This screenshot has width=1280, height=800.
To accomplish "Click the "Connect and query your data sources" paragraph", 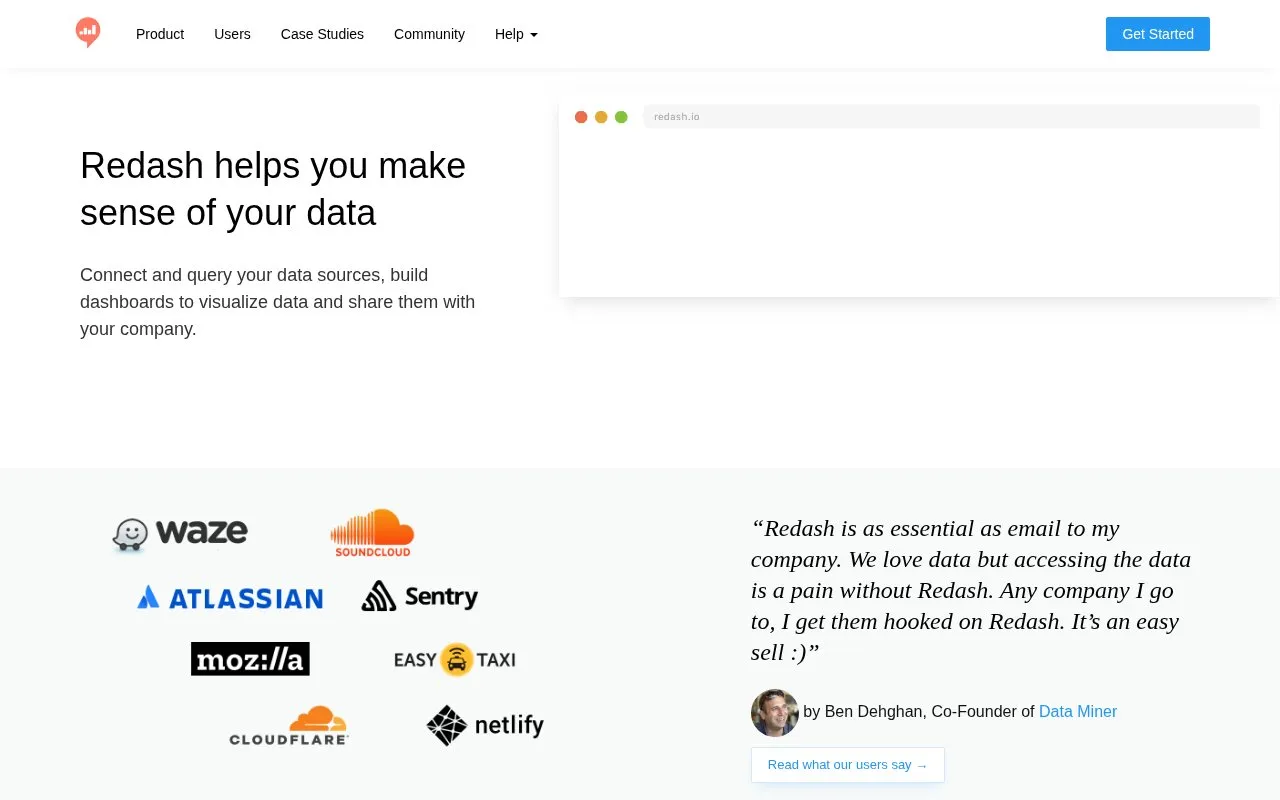I will pyautogui.click(x=278, y=302).
